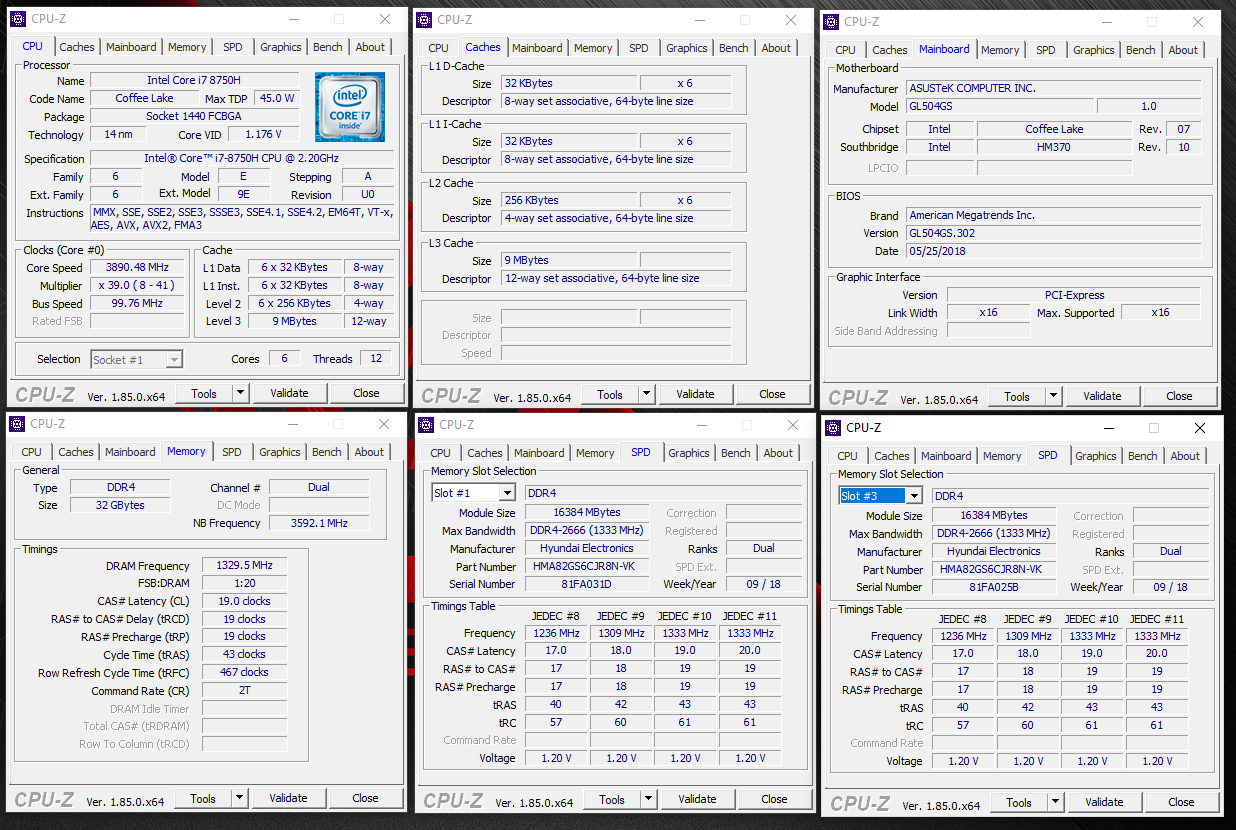Click the CPU-Z title icon in the Slot #3 SPD window
Image resolution: width=1236 pixels, height=830 pixels.
832,428
